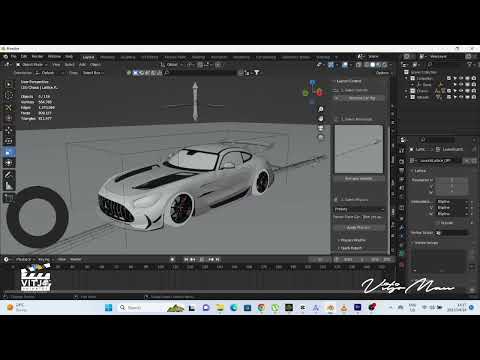The image size is (480, 360).
Task: Expand the last collection in outliner
Action: point(406,97)
